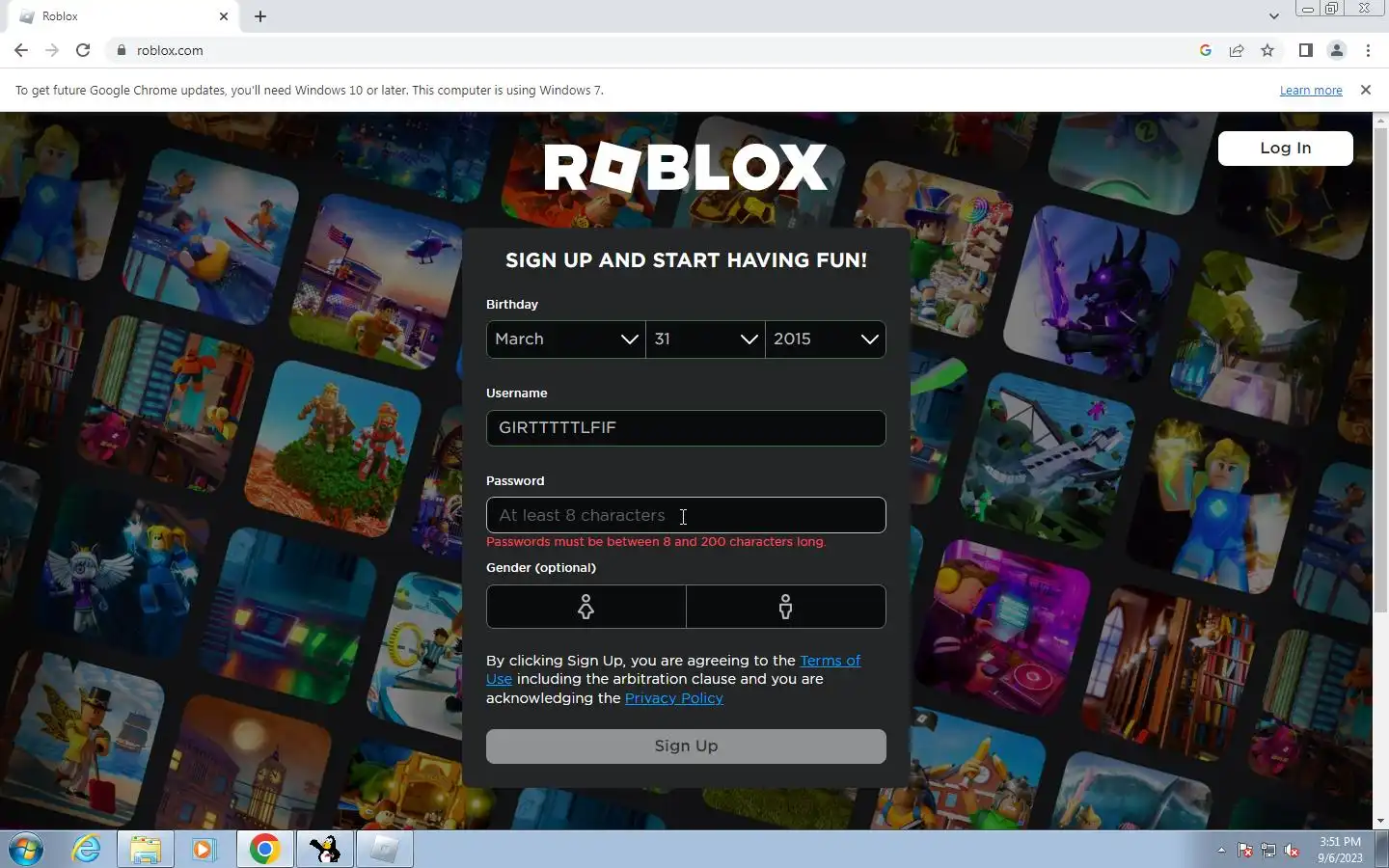Open Windows Media Player in taskbar

pos(204,849)
